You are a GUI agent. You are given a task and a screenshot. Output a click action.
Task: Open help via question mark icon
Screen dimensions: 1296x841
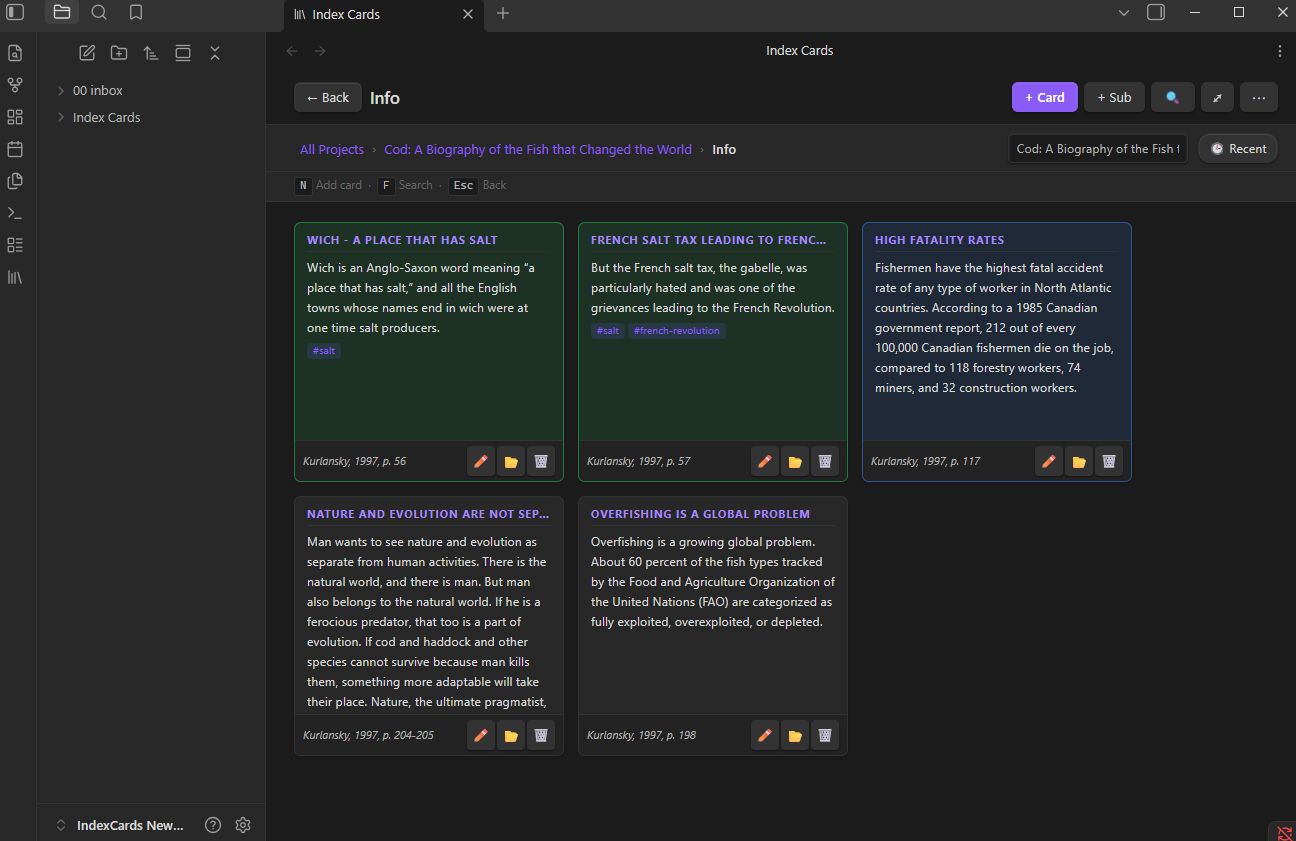212,825
